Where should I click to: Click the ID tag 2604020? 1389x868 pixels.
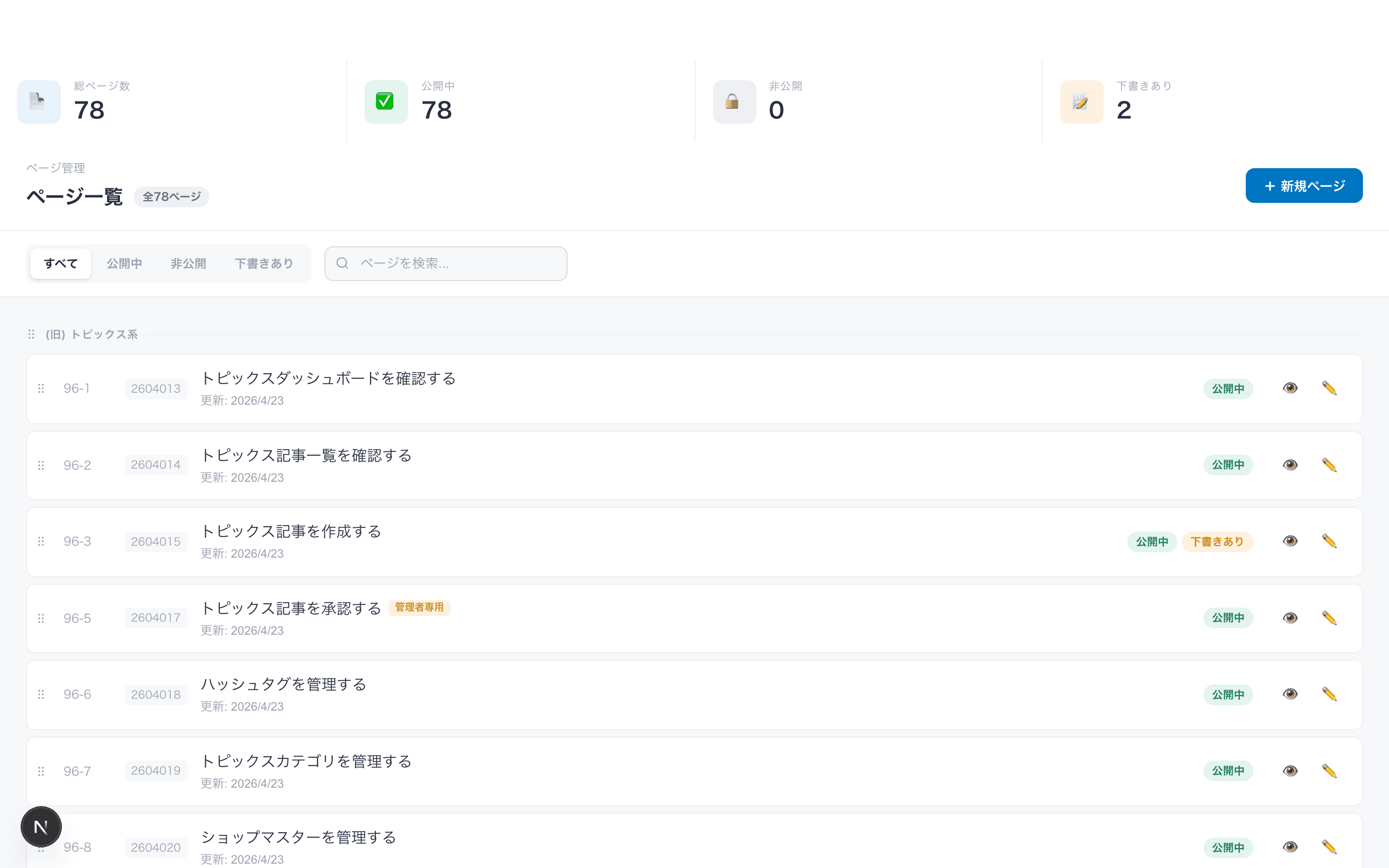(x=156, y=847)
